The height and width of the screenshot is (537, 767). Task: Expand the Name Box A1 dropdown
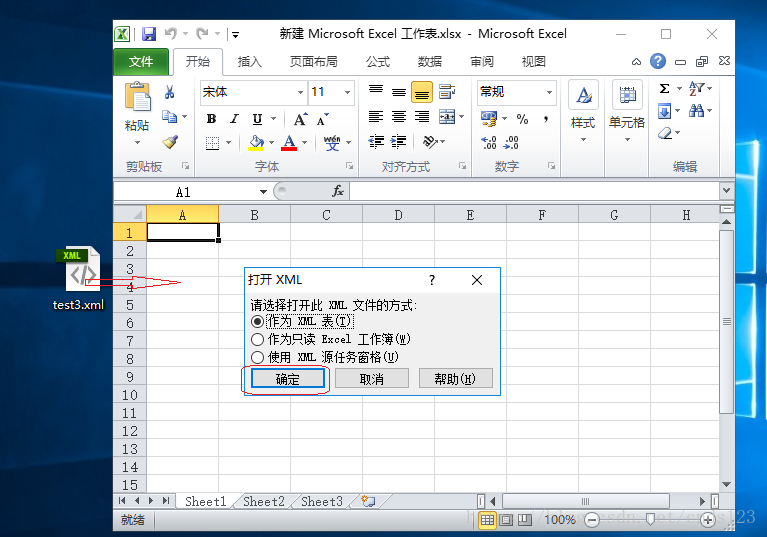[x=263, y=192]
